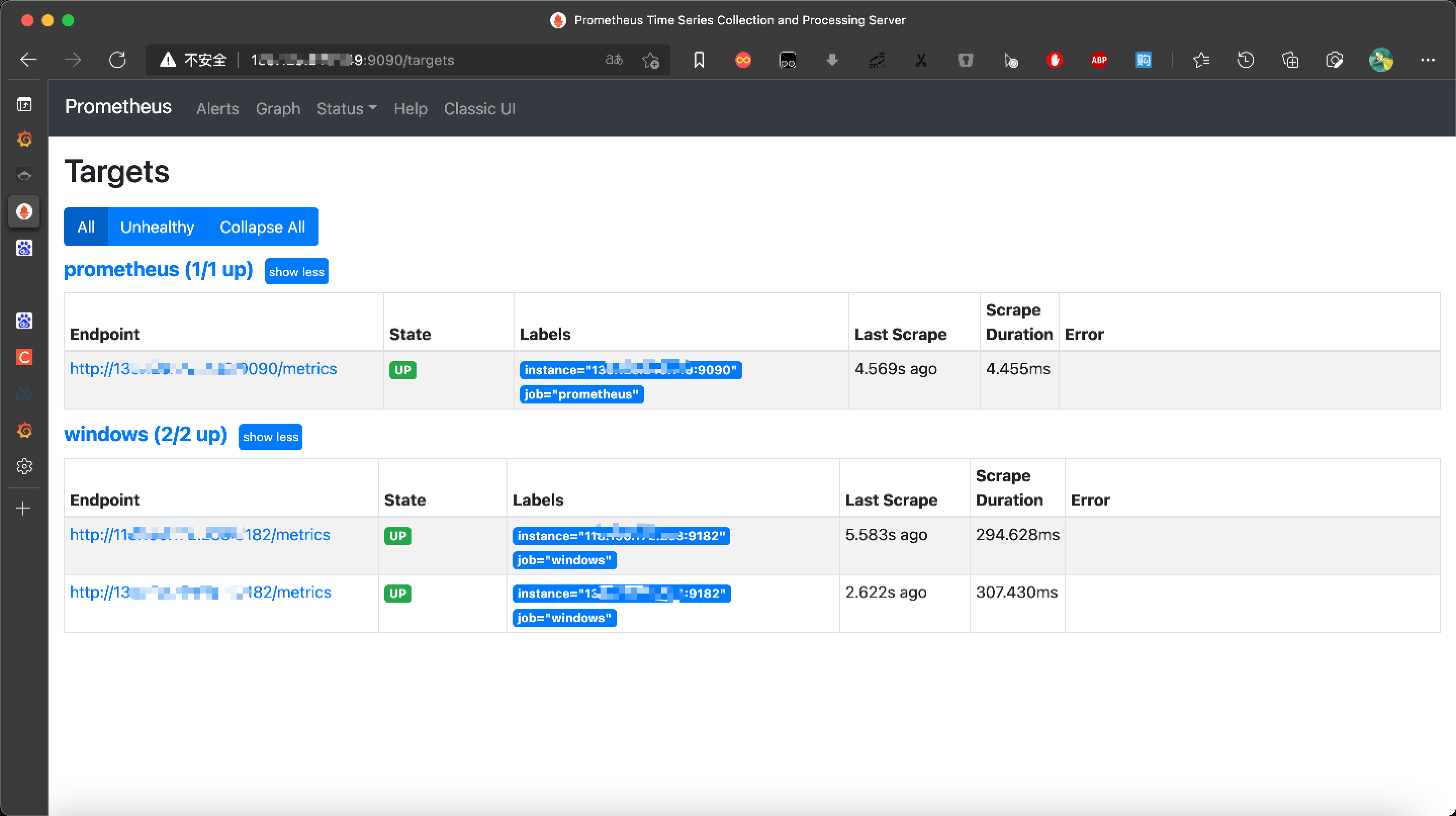
Task: Expand the Status dropdown menu
Action: pos(346,109)
